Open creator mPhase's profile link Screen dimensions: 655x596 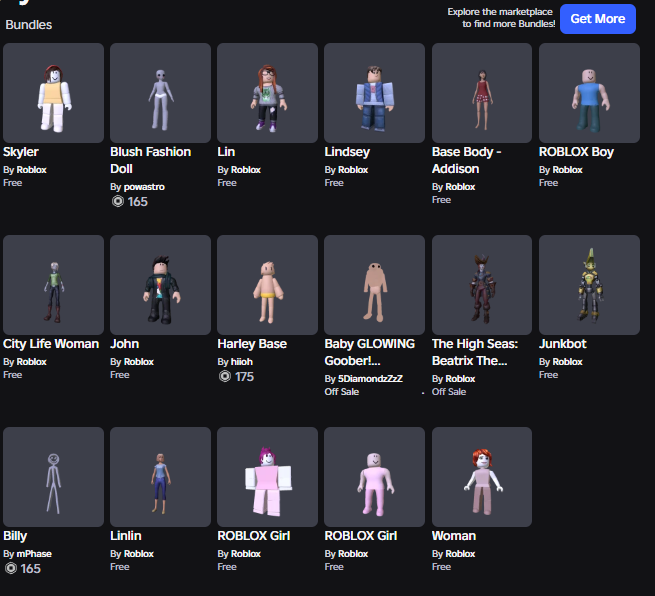coord(34,554)
